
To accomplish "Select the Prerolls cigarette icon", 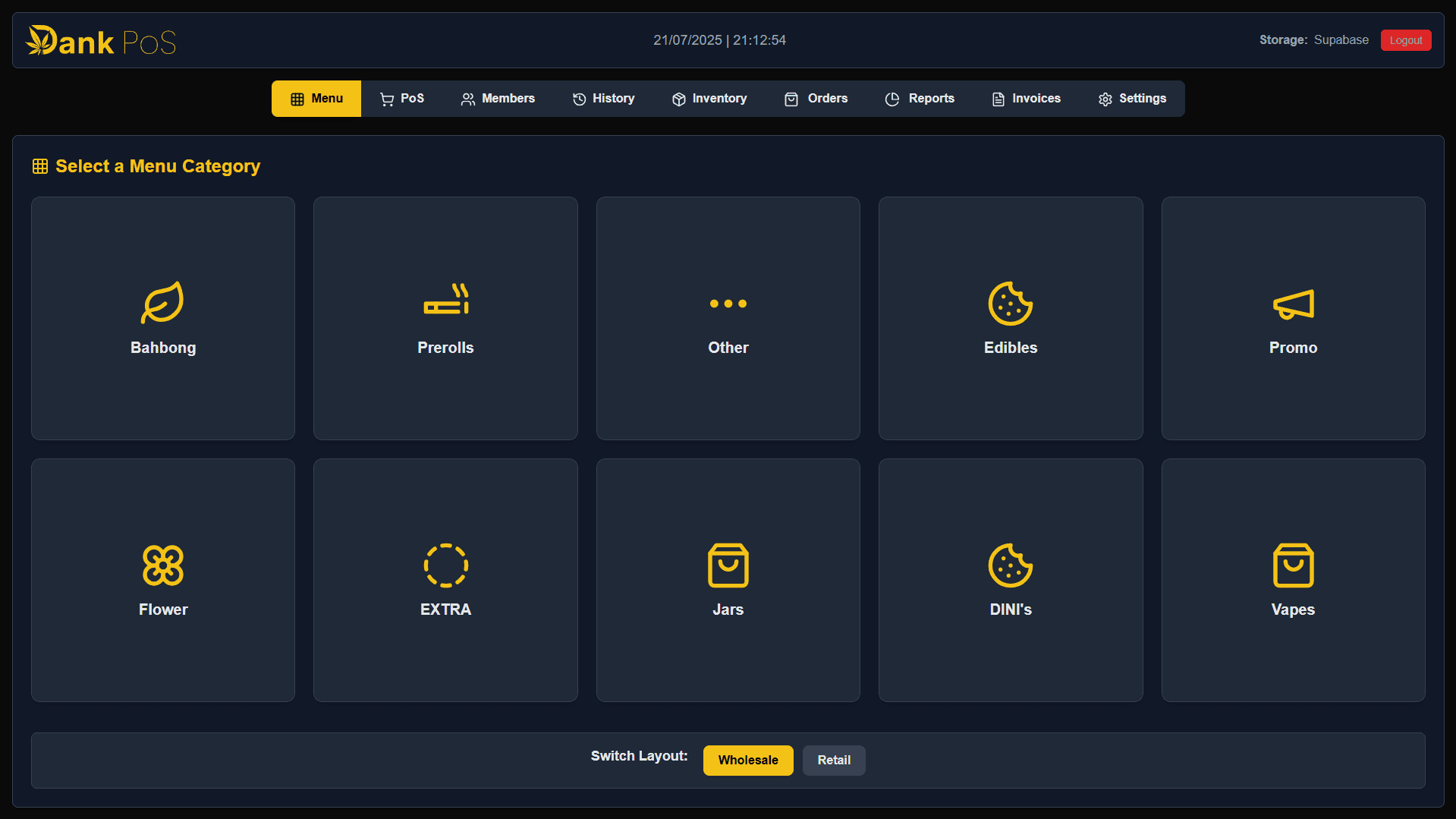I will pos(445,300).
